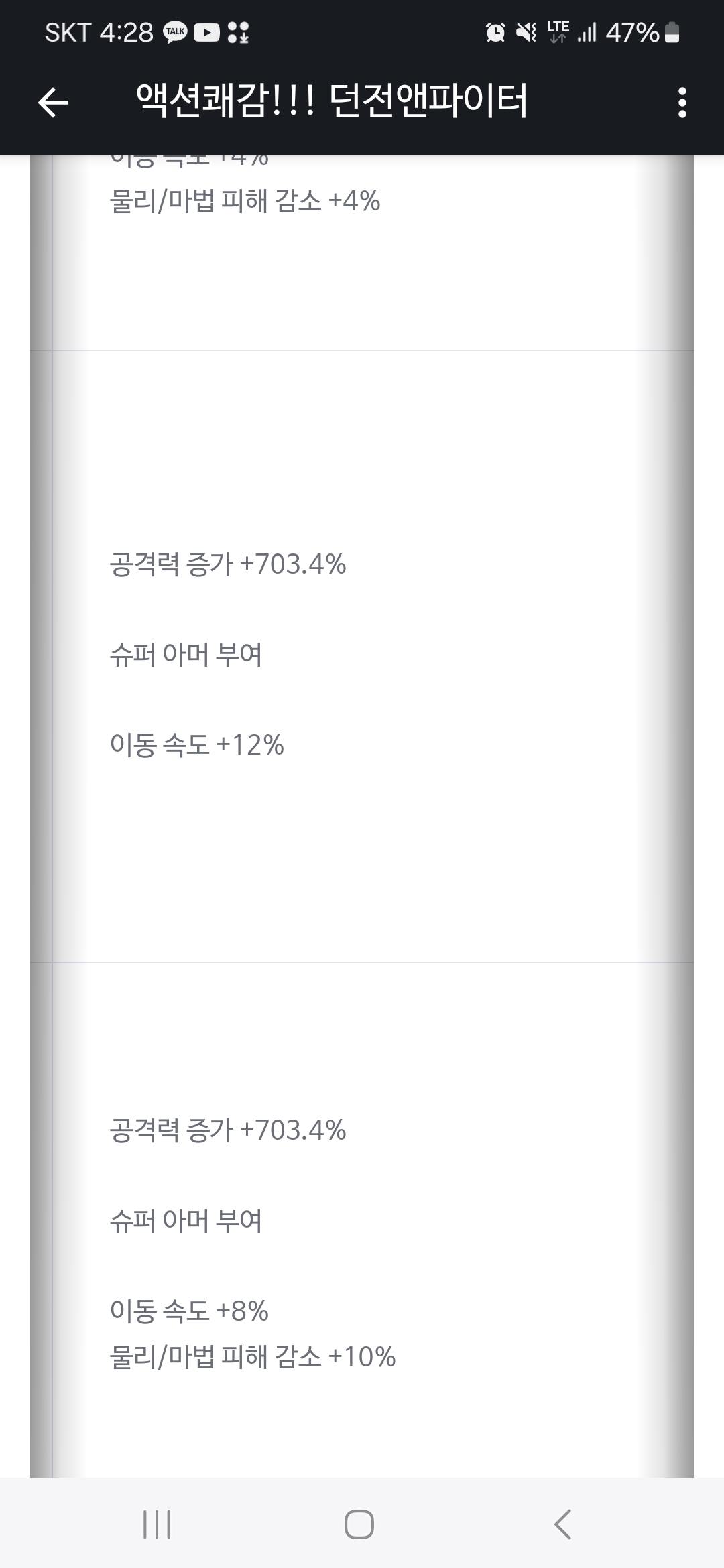
Task: Tap the battery icon at 47%
Action: (672, 32)
